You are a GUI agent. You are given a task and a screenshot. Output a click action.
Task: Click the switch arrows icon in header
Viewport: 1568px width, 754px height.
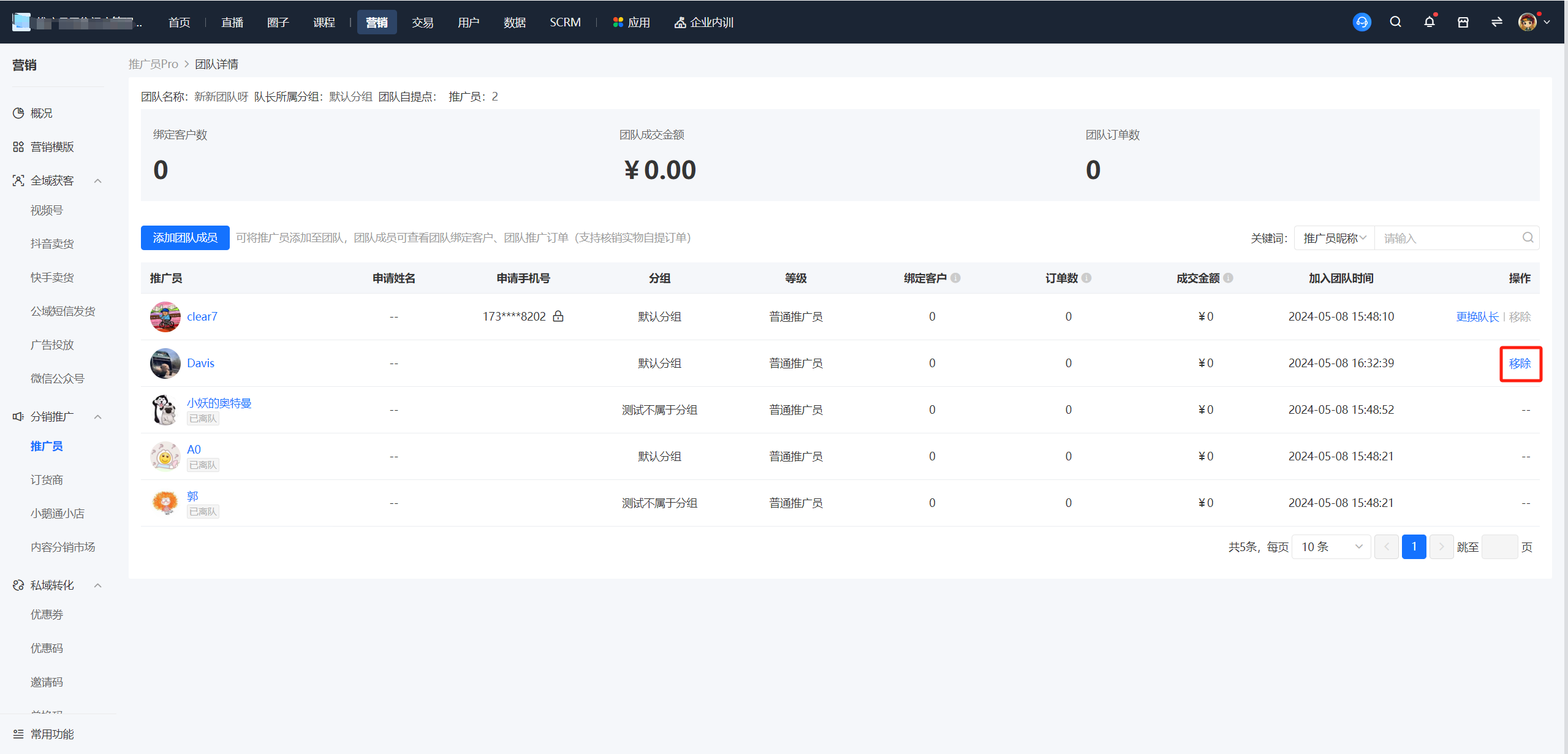point(1497,22)
